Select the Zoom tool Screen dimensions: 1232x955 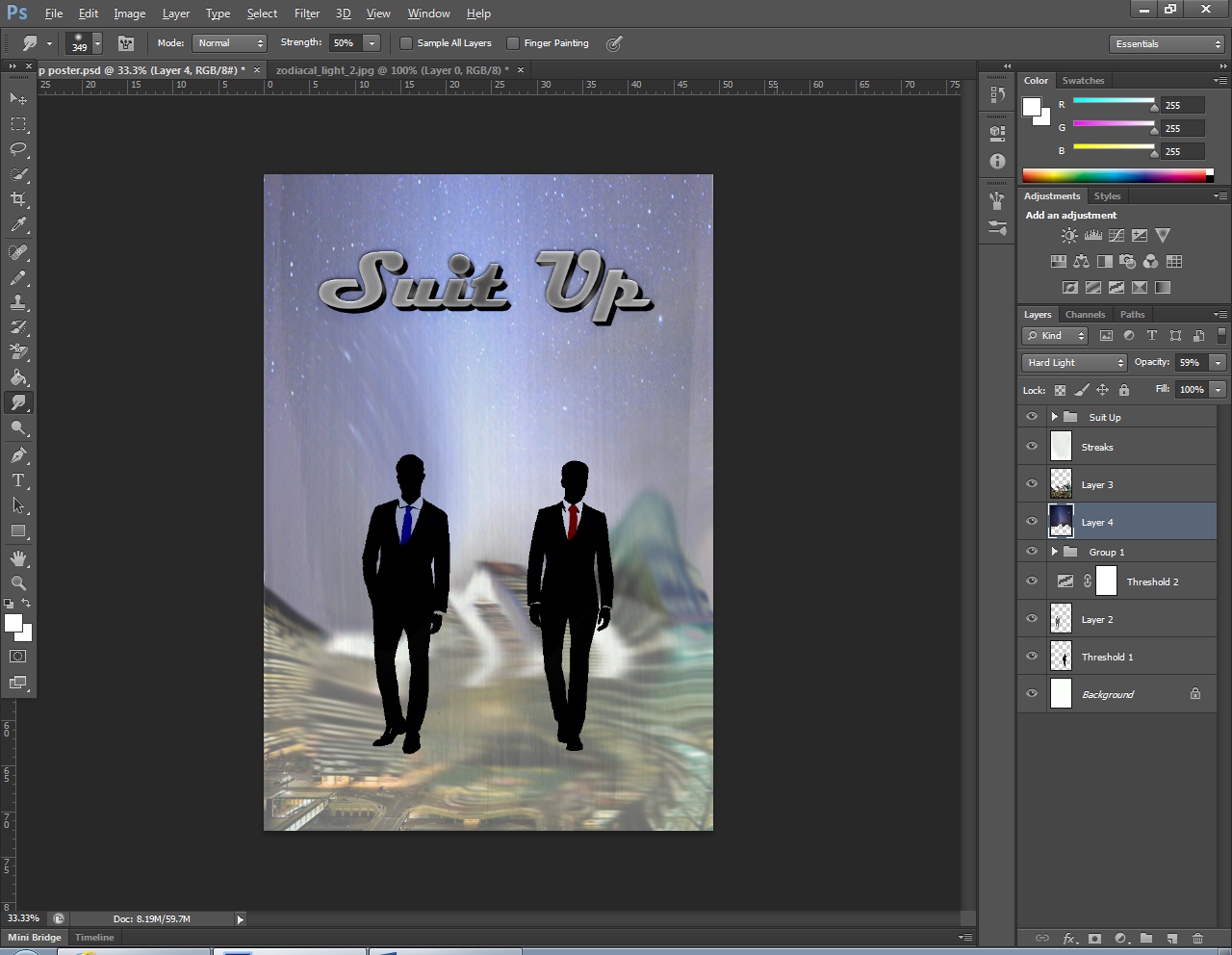click(x=18, y=583)
